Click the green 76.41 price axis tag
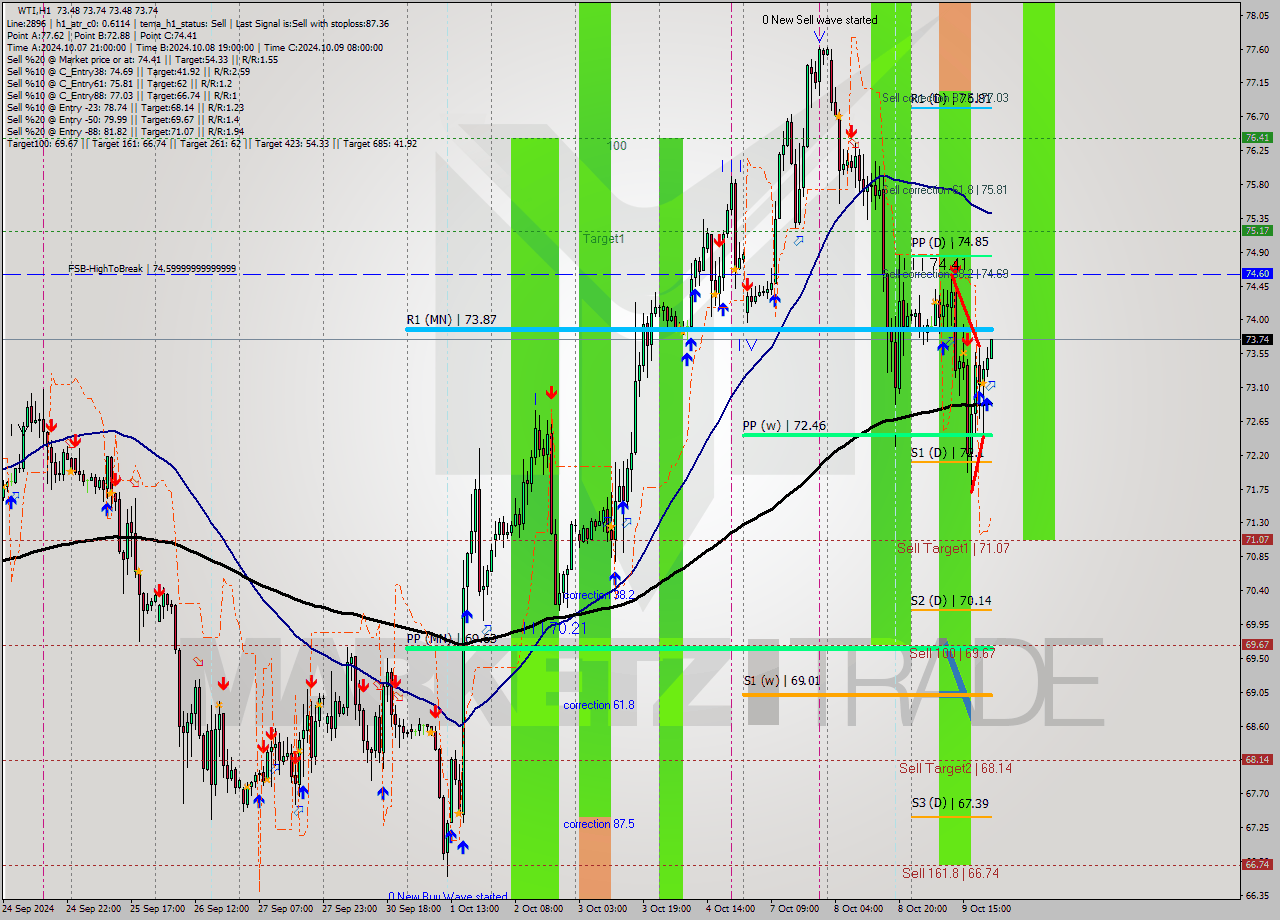The image size is (1280, 920). [x=1256, y=138]
